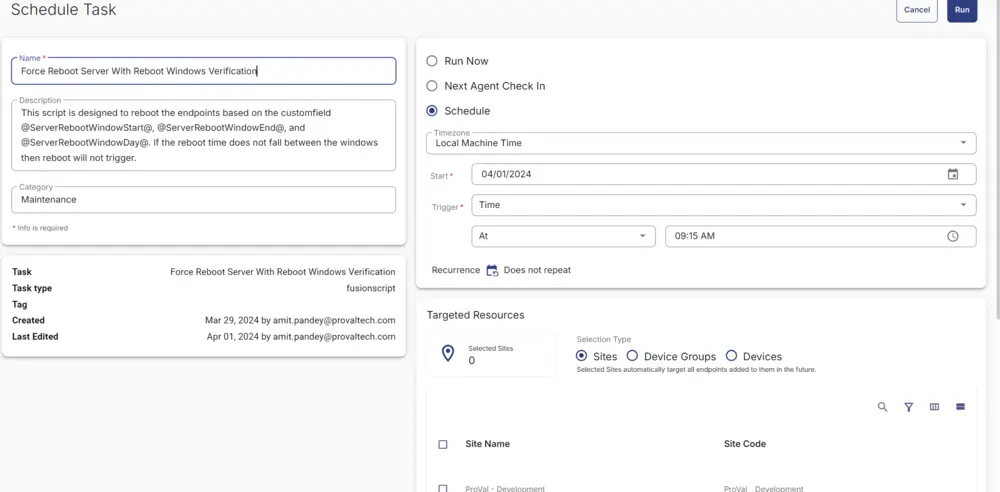Open the filter funnel icon
1000x492 pixels.
click(909, 406)
